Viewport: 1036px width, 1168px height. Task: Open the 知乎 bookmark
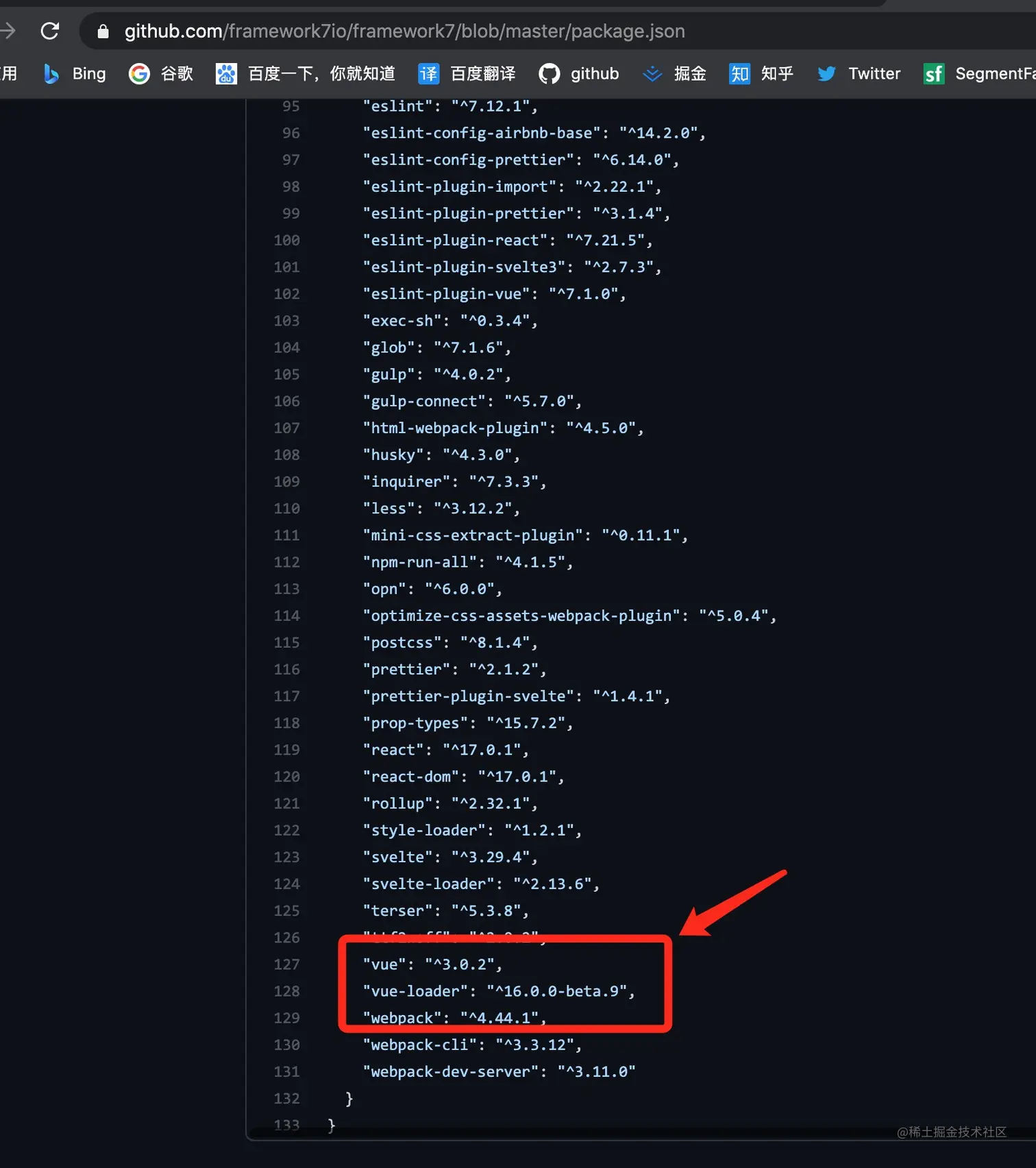pyautogui.click(x=761, y=73)
